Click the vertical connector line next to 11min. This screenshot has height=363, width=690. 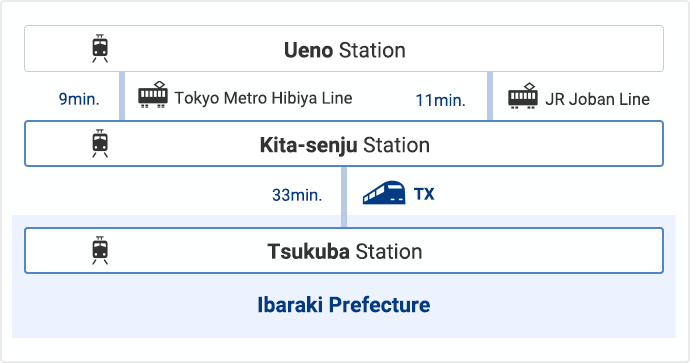pos(490,96)
